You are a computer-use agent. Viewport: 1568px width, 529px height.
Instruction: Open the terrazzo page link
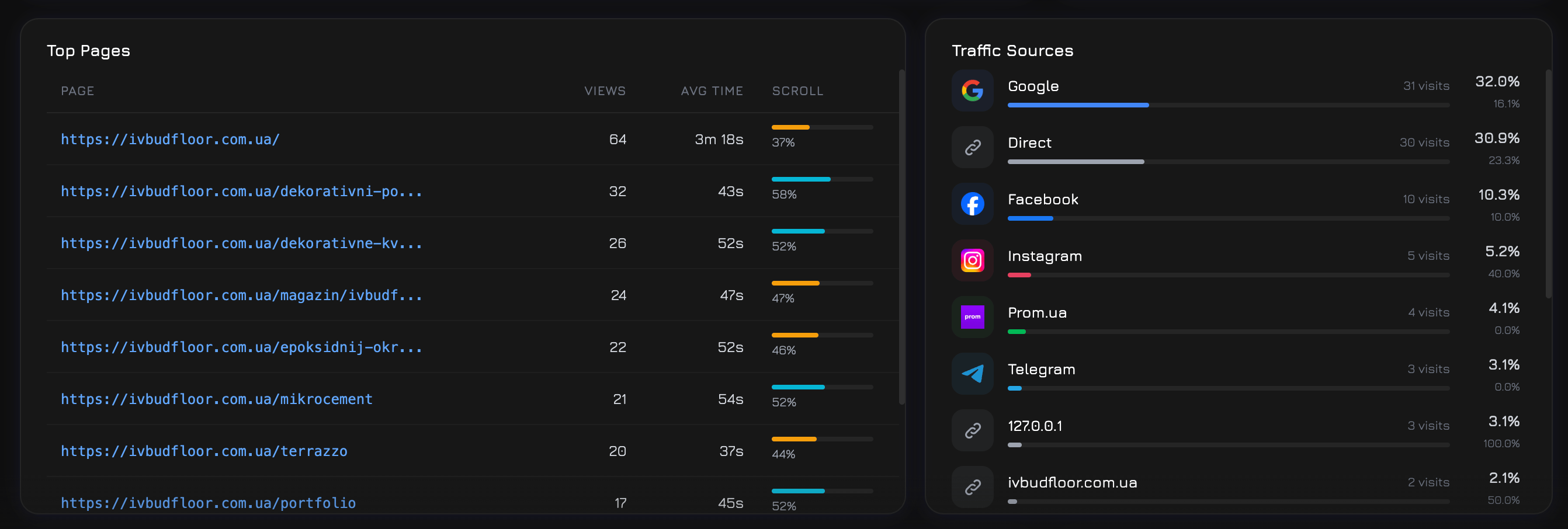tap(204, 451)
